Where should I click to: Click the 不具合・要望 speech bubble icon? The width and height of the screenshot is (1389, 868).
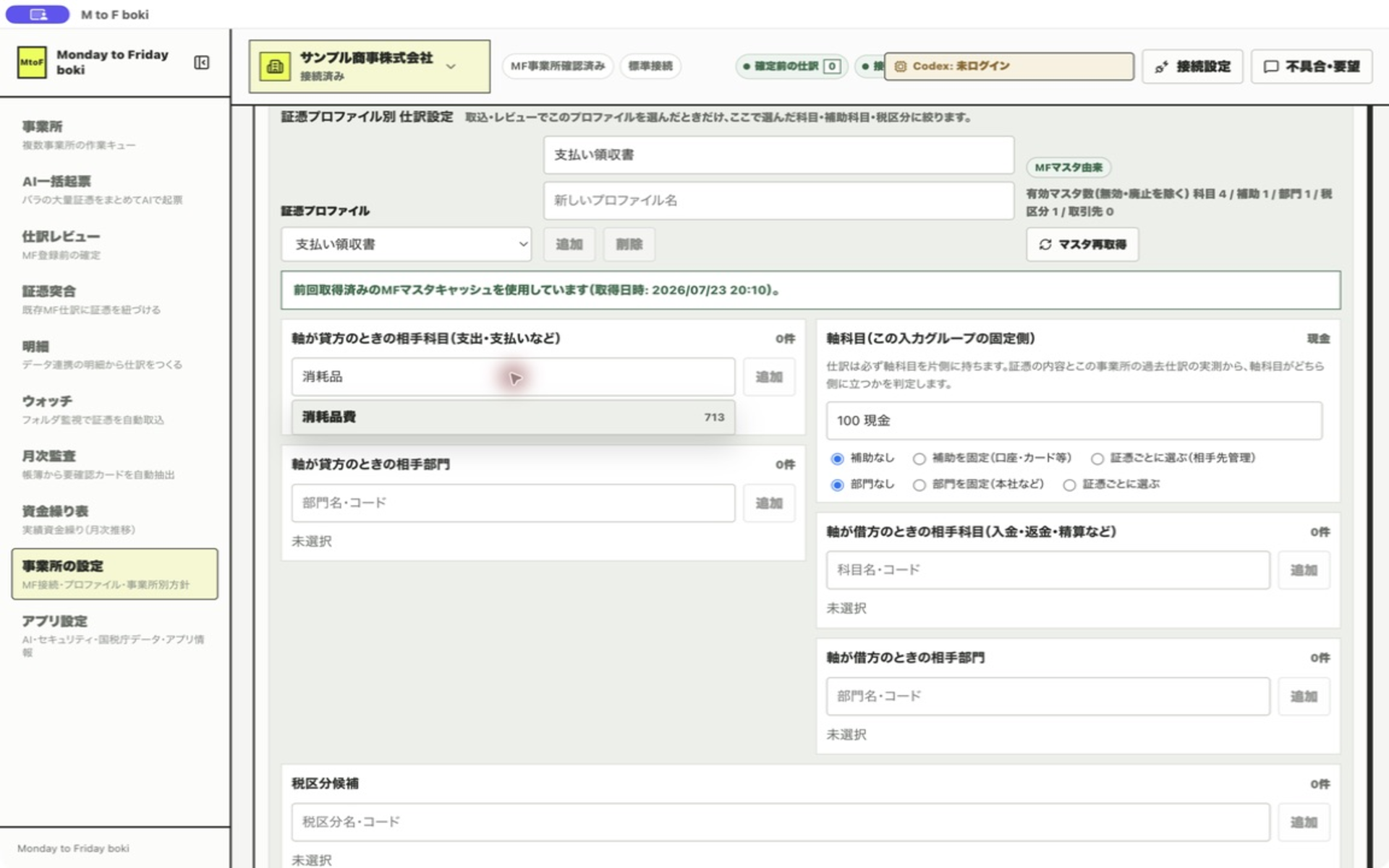point(1270,67)
